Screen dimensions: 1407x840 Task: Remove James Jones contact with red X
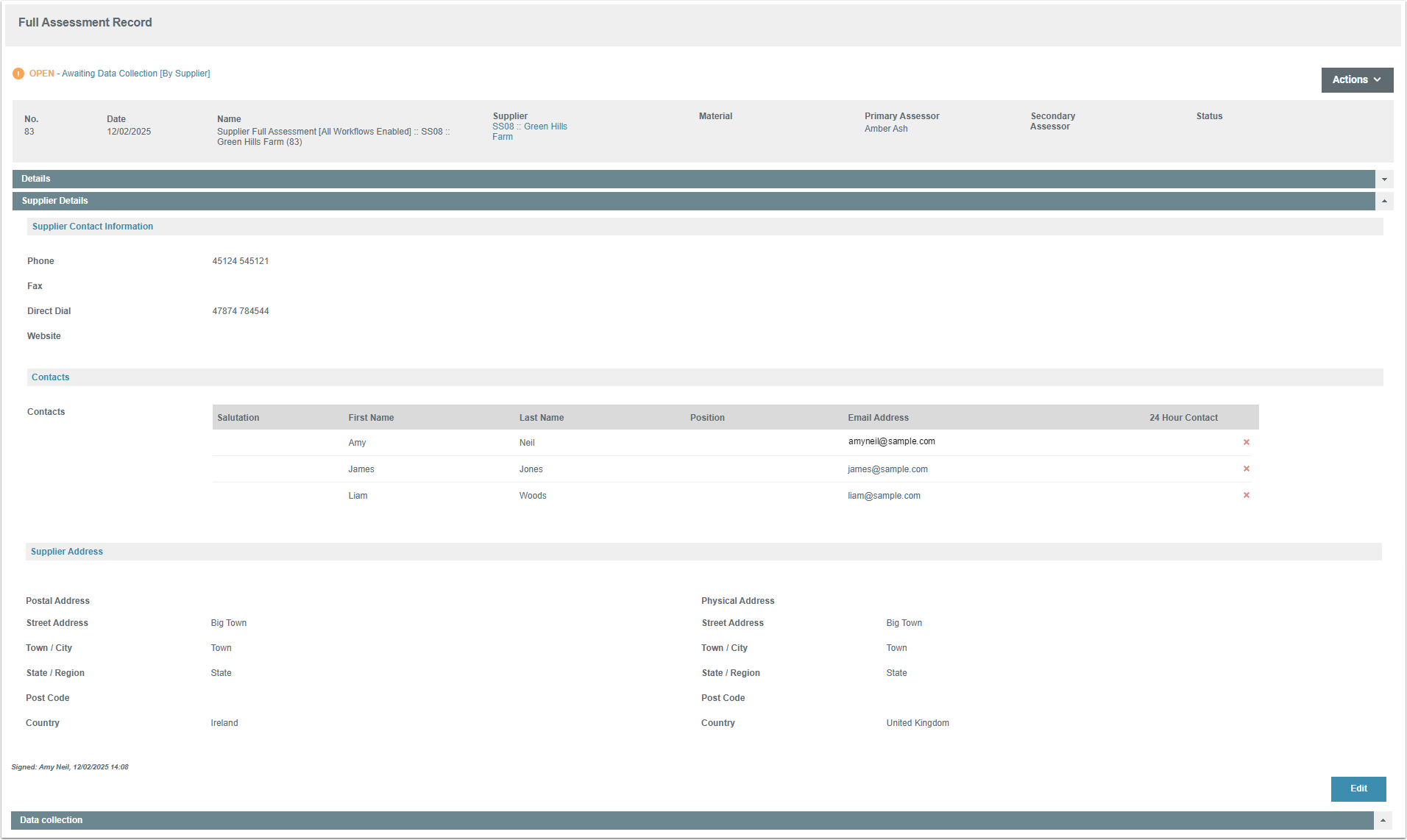[x=1246, y=469]
